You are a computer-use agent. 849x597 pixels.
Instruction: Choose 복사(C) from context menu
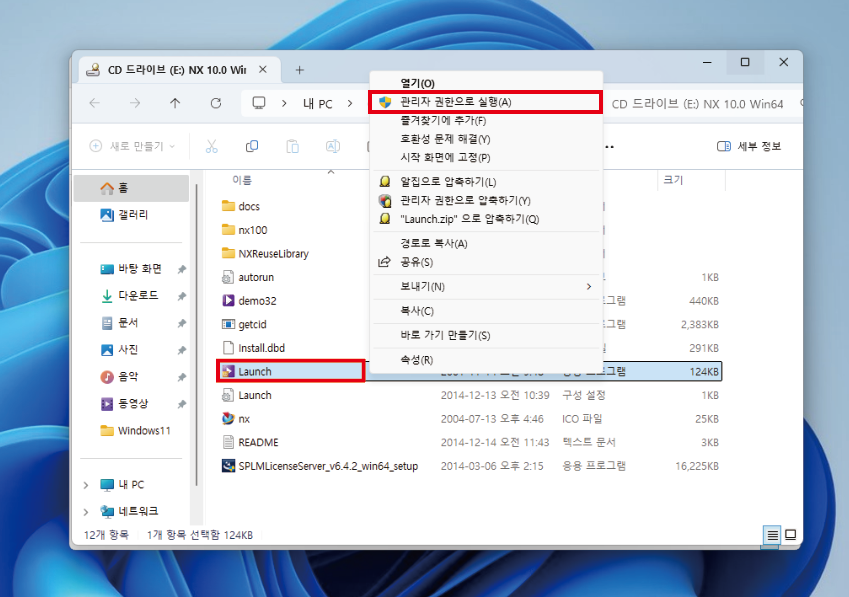pos(486,311)
